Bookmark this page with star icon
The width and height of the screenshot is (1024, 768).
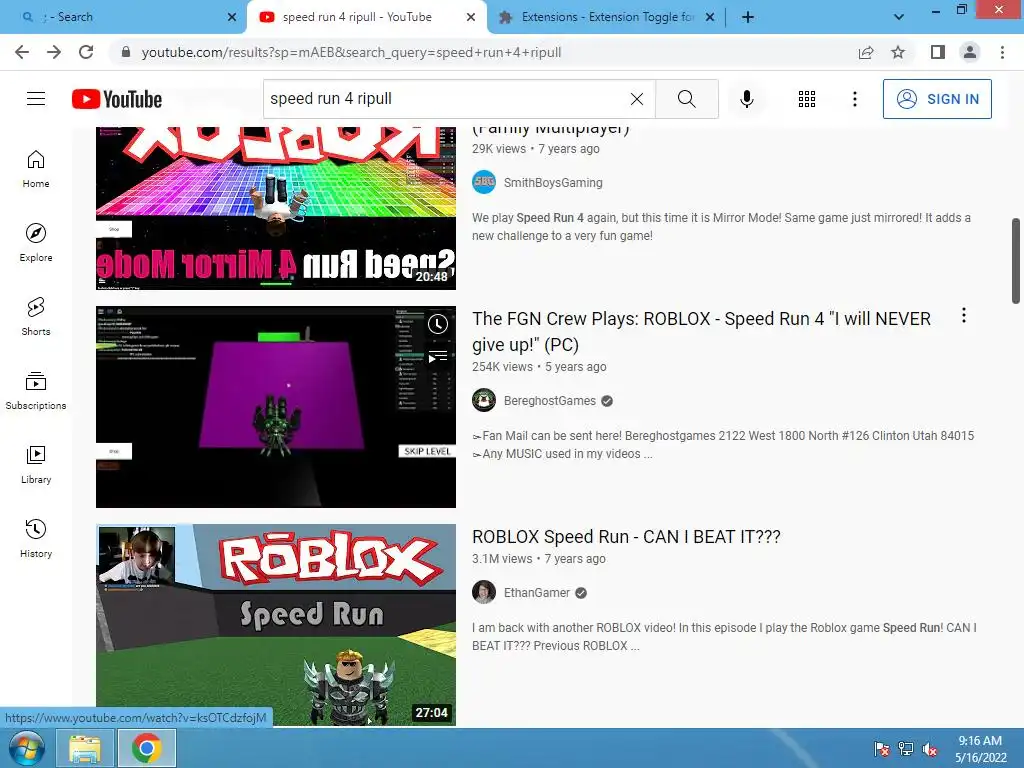click(x=898, y=52)
